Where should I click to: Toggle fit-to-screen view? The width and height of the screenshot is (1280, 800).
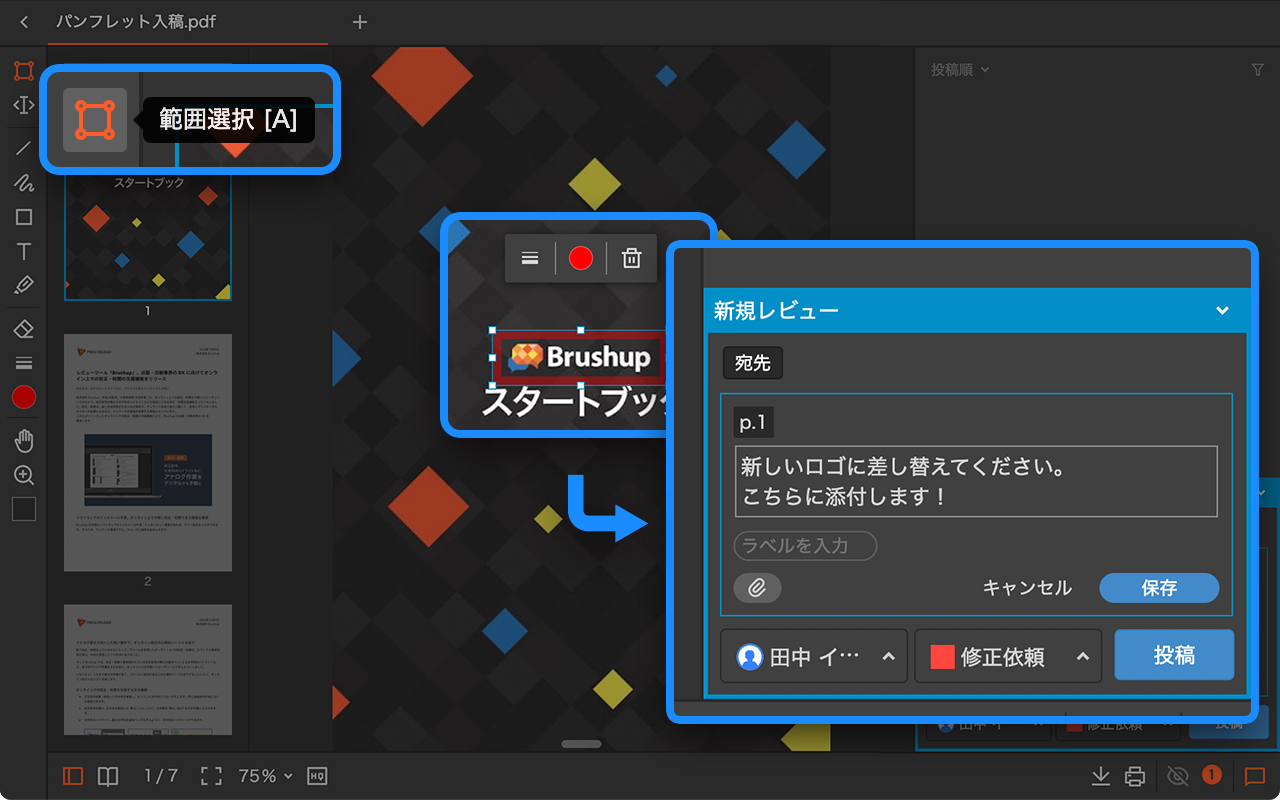tap(211, 776)
